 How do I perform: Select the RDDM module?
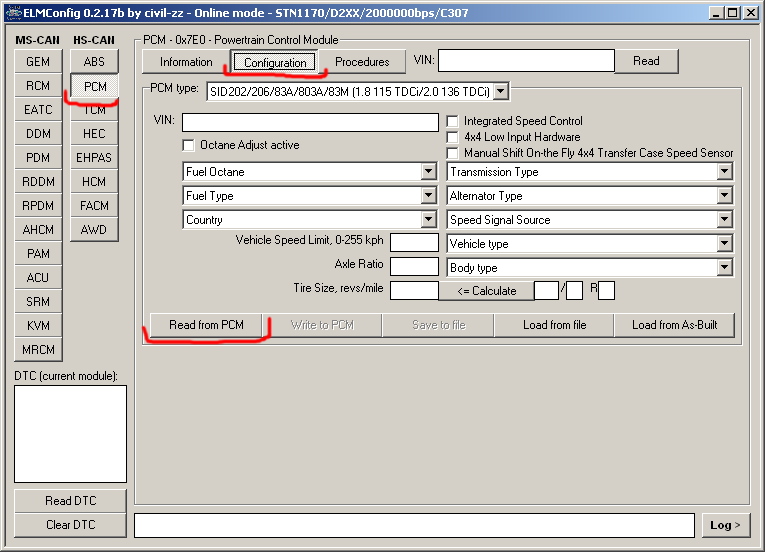[x=39, y=182]
